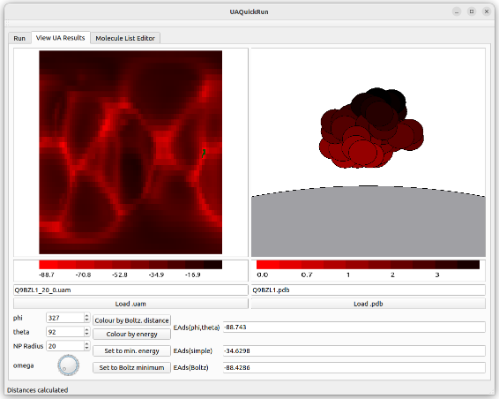
Task: Minimize the UAQuickRun window
Action: (457, 12)
